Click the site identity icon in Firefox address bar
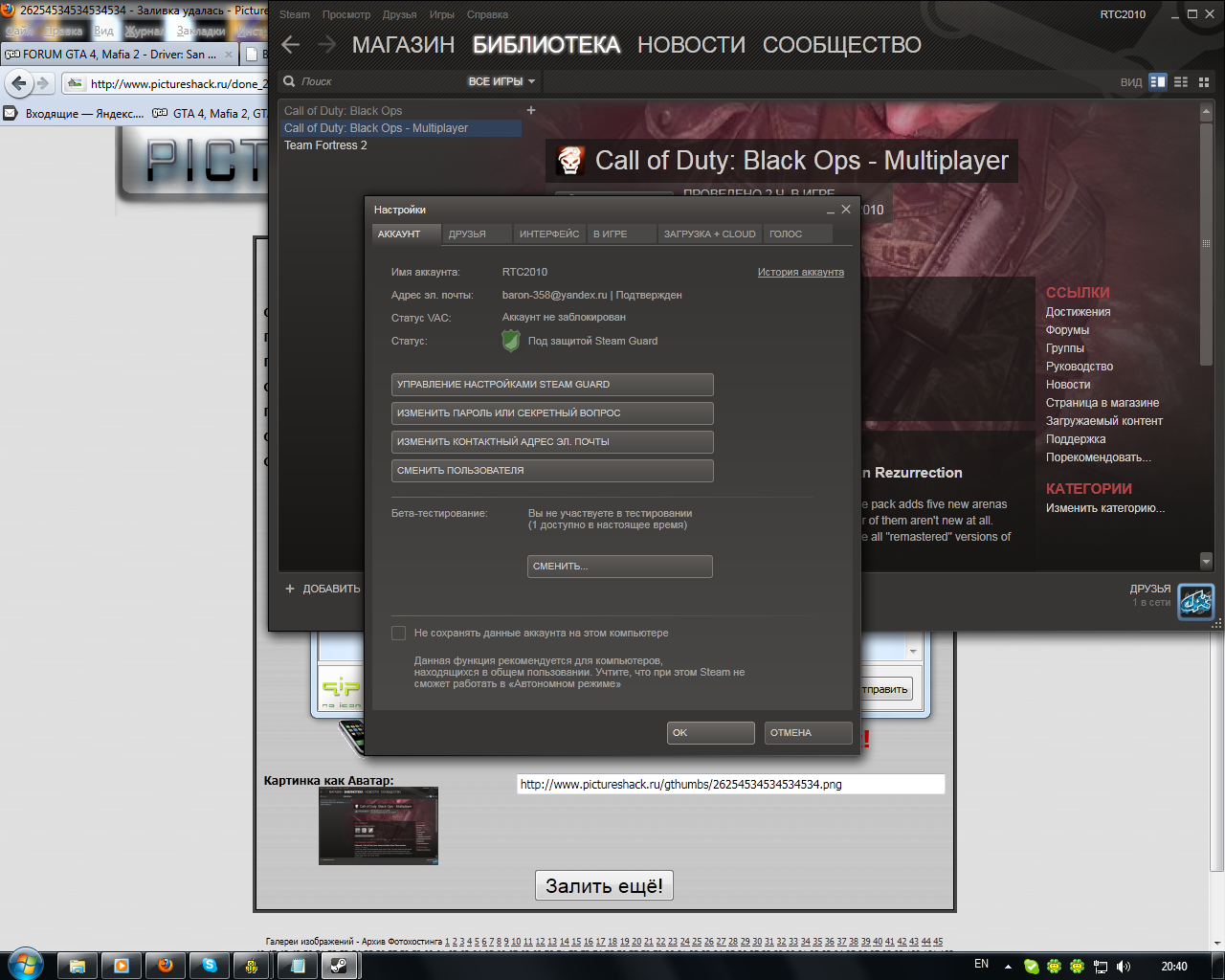 pyautogui.click(x=75, y=83)
